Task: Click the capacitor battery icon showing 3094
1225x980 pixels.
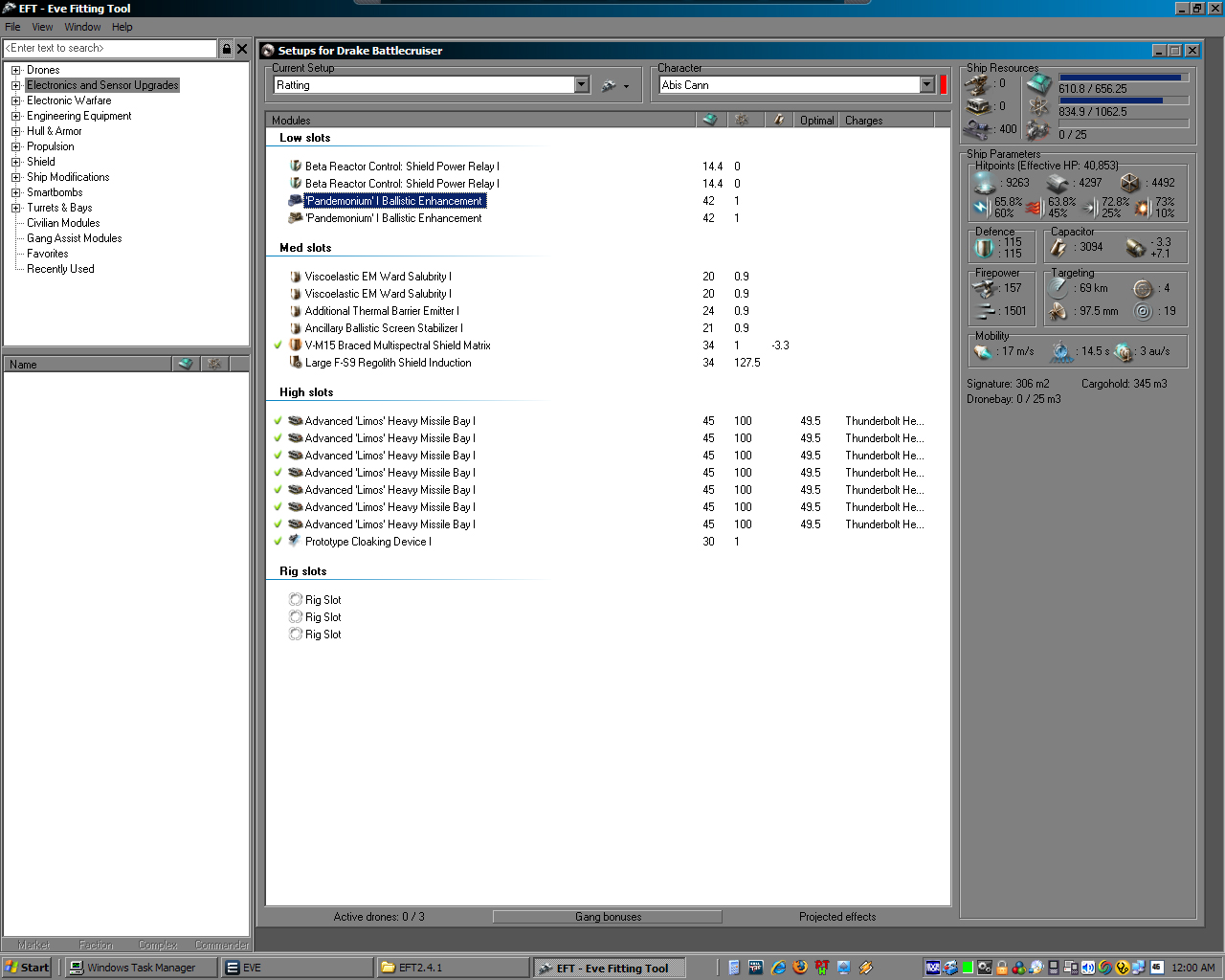Action: 1058,248
